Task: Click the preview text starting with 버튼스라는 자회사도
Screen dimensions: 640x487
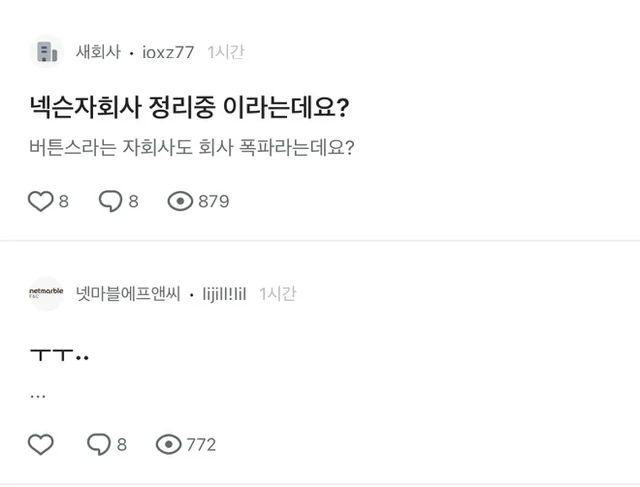Action: (x=194, y=147)
